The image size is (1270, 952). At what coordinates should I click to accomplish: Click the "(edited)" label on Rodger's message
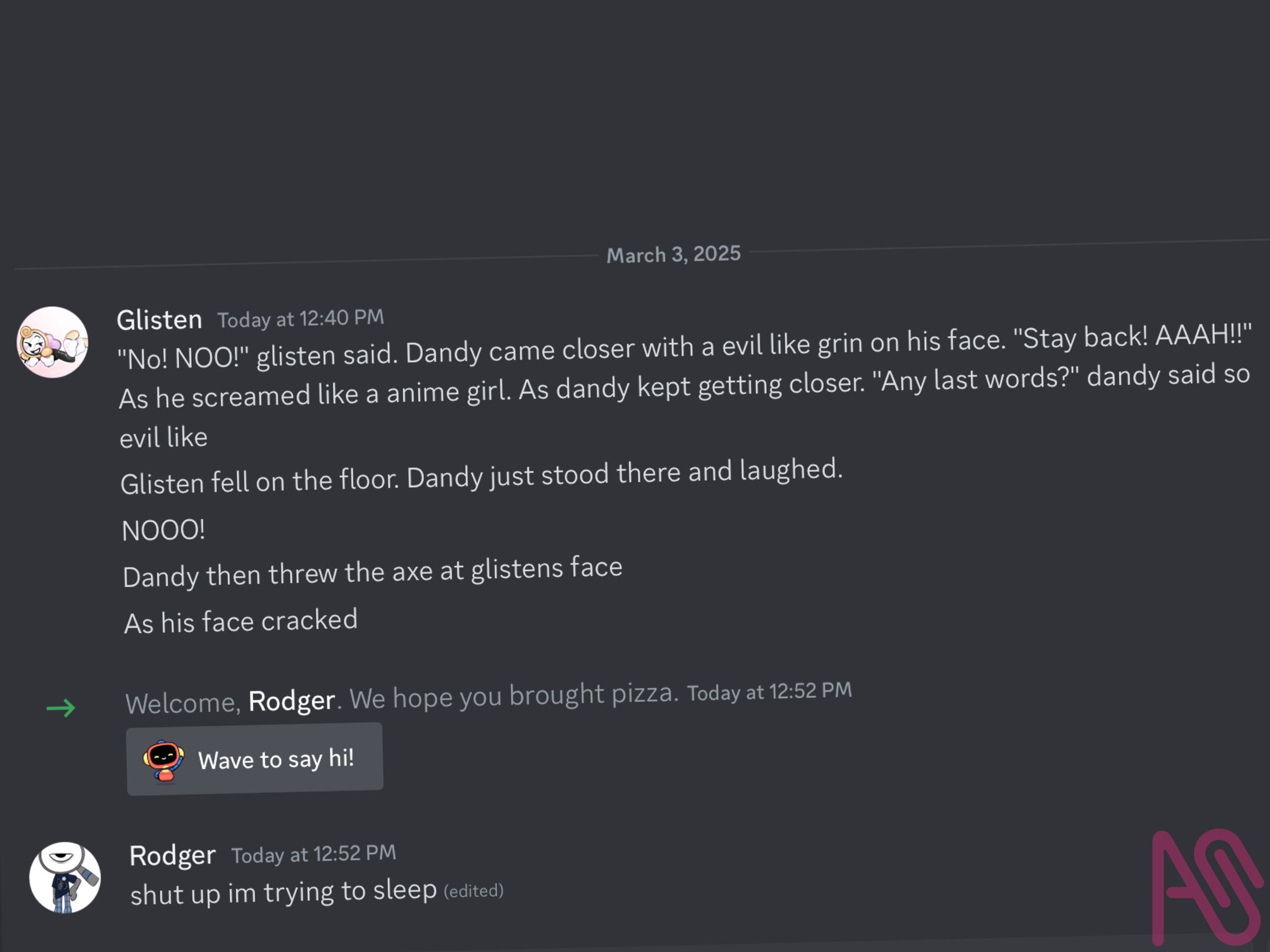473,891
